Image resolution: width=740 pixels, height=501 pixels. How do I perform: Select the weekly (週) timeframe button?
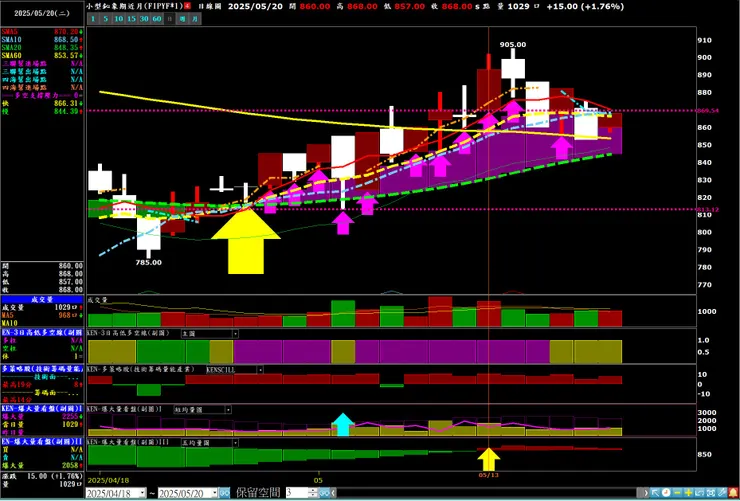click(182, 19)
